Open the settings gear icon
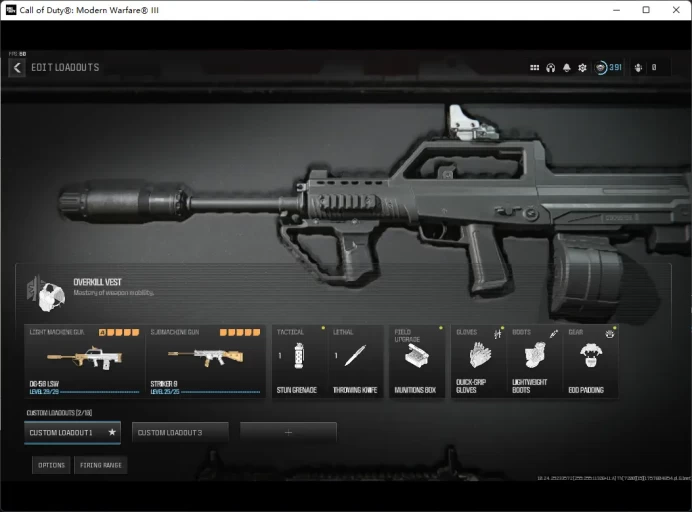 pos(583,68)
